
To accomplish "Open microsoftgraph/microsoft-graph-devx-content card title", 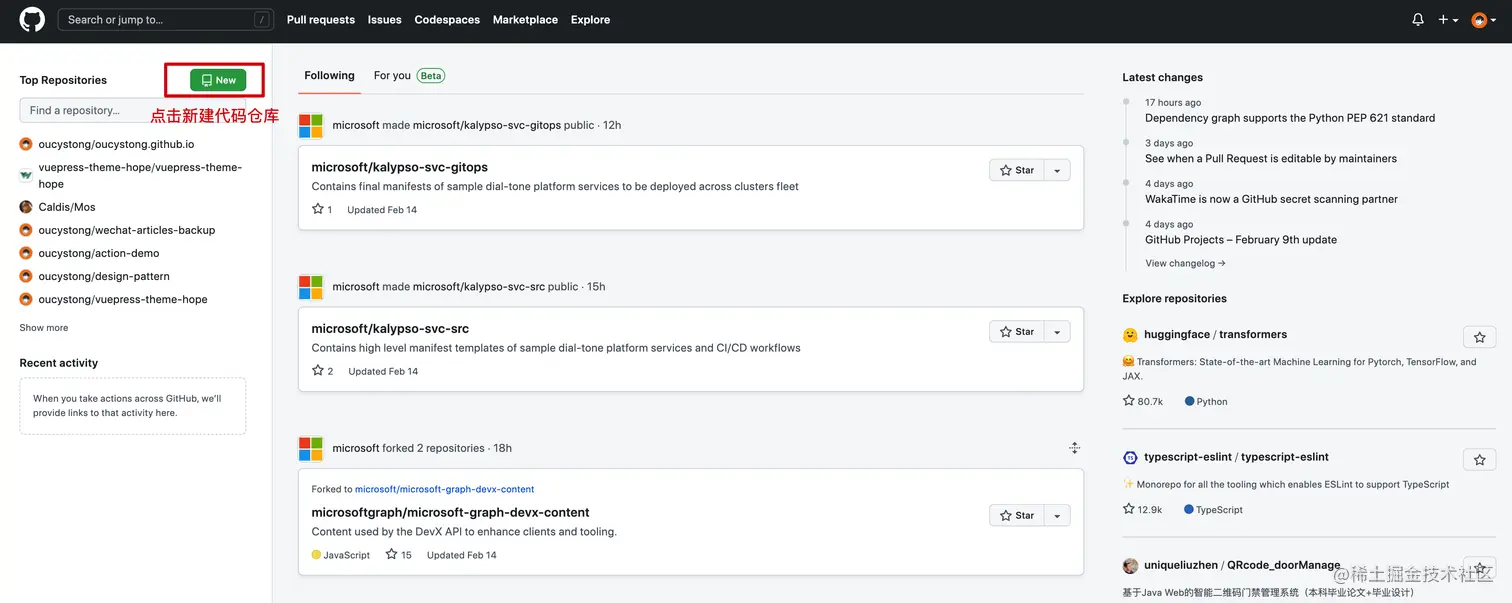I will pyautogui.click(x=450, y=512).
